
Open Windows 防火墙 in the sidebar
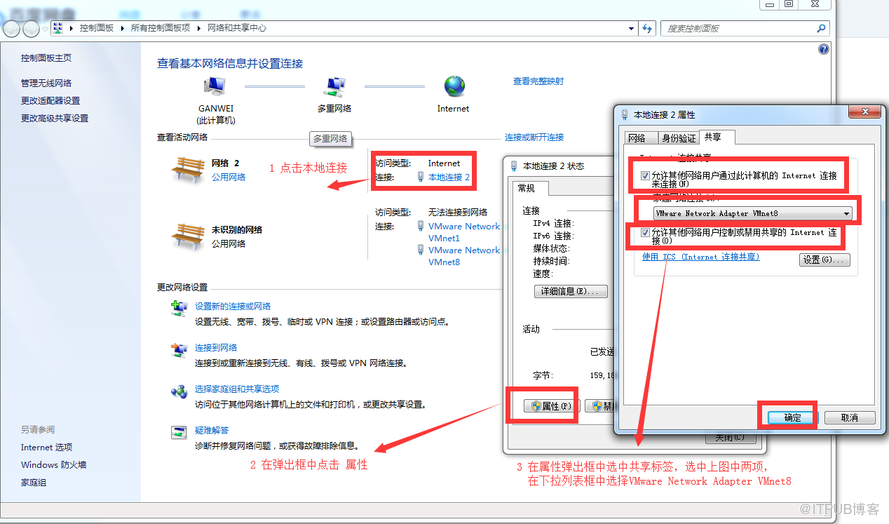point(53,464)
